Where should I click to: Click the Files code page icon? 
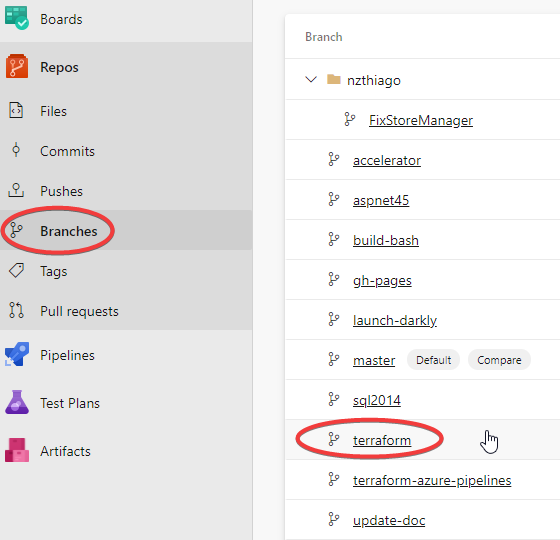click(x=16, y=111)
